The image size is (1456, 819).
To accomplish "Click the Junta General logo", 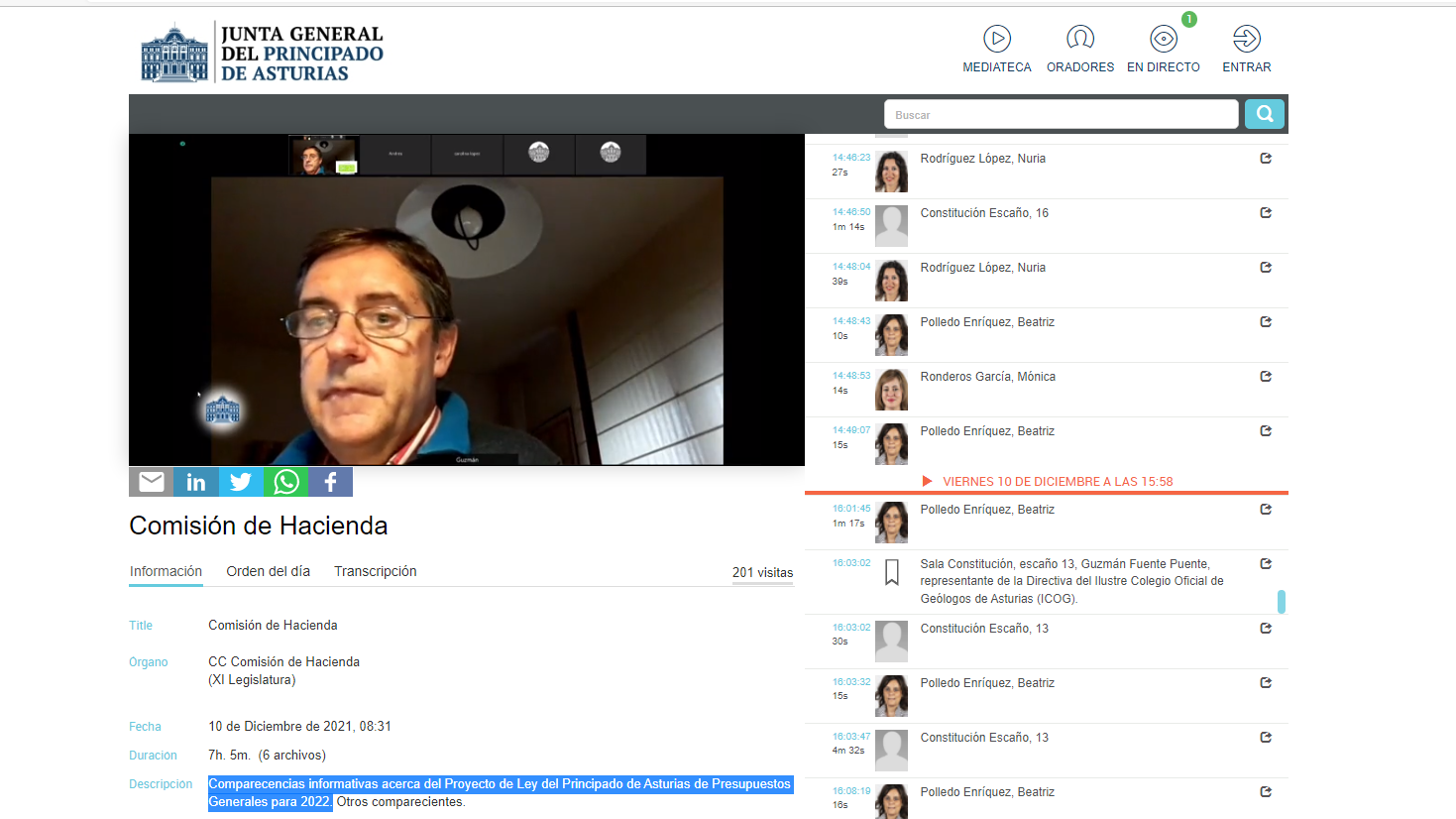I will pyautogui.click(x=262, y=52).
